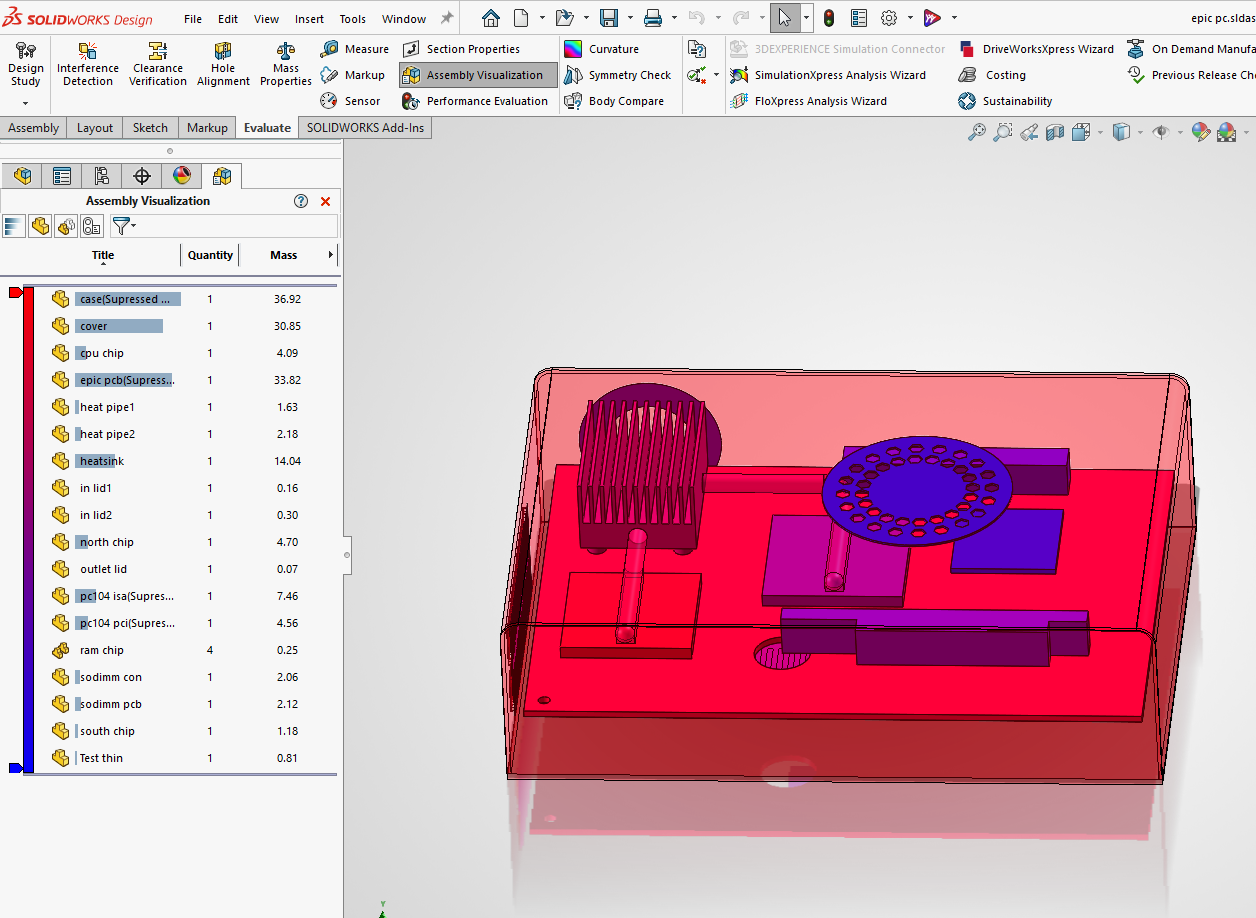
Task: Open Clearance Verification
Action: 158,64
